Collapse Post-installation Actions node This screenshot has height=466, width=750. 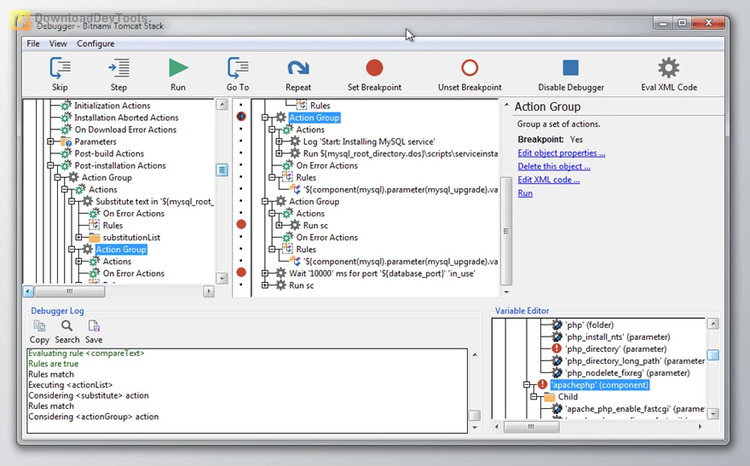(x=50, y=166)
